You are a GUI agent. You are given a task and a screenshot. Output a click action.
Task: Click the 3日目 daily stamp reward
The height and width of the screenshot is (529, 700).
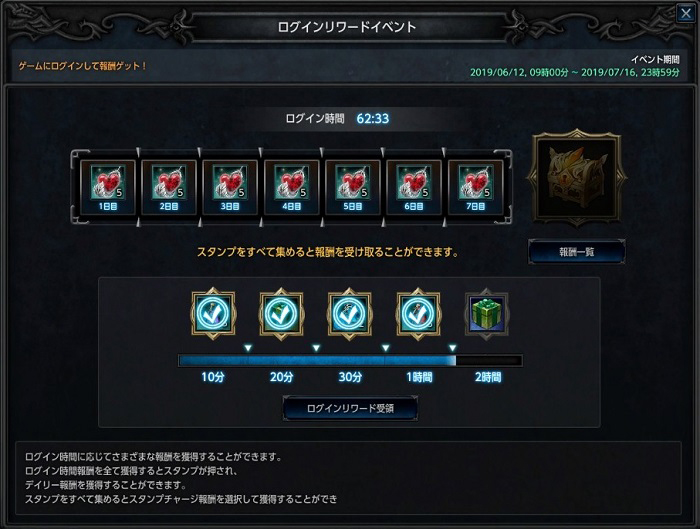coord(230,187)
